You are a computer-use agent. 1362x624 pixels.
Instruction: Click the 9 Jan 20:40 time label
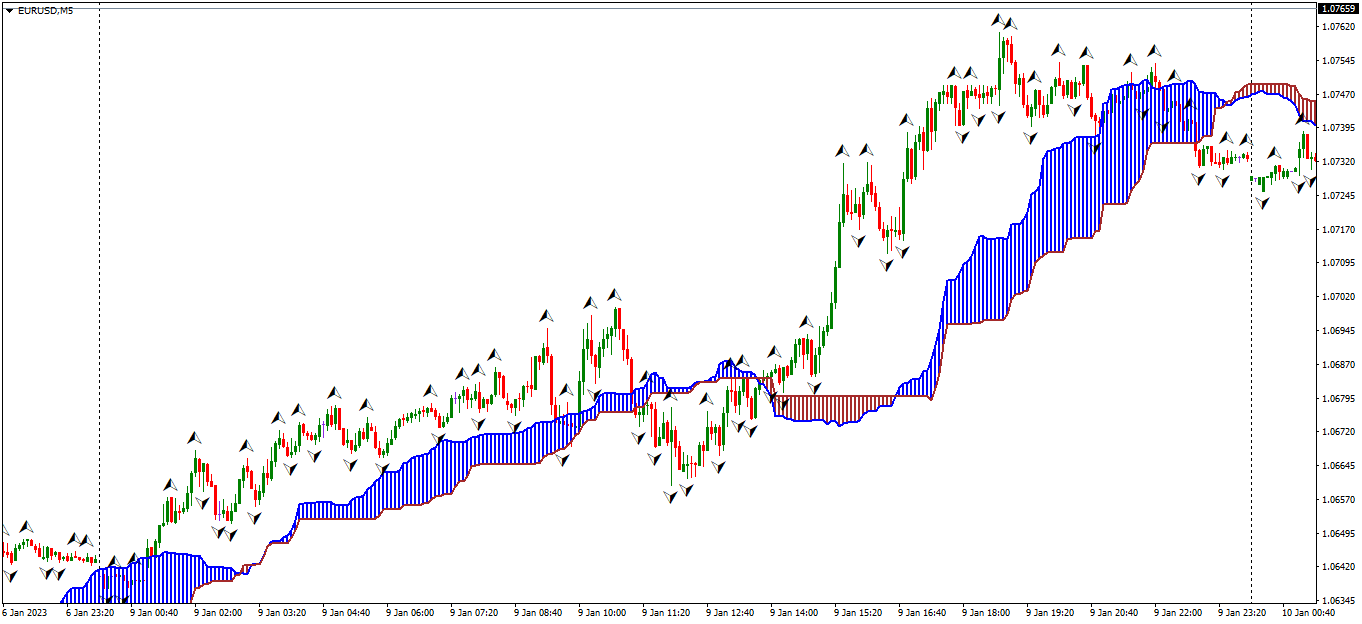pos(1114,612)
